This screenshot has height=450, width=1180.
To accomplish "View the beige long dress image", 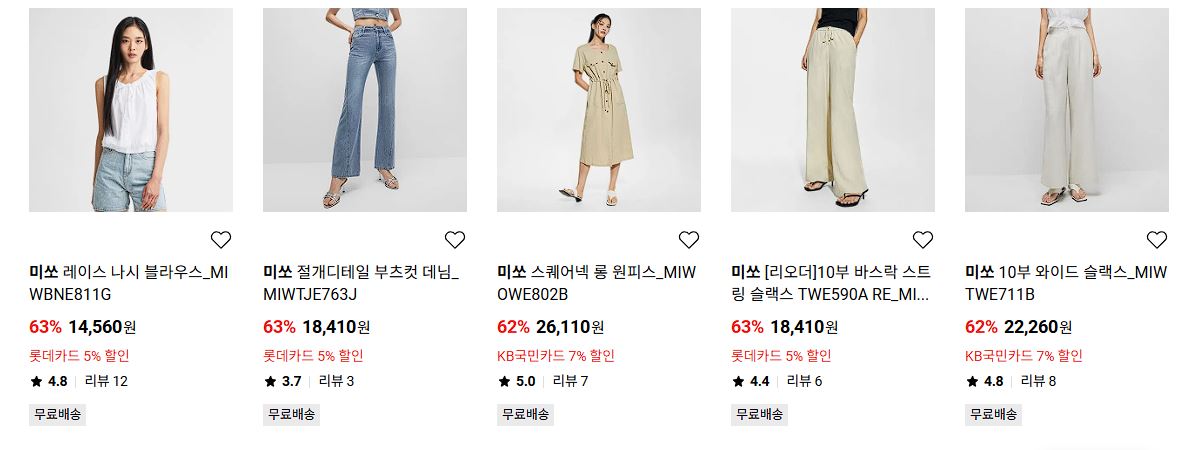I will (x=599, y=110).
